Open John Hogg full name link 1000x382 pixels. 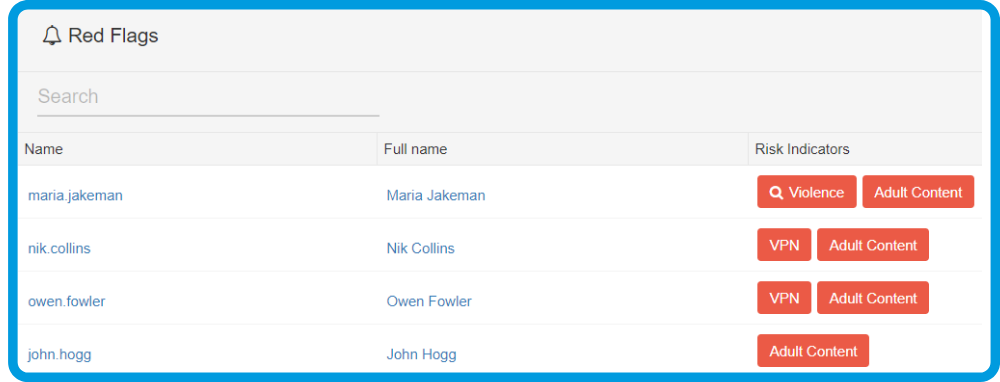(421, 354)
